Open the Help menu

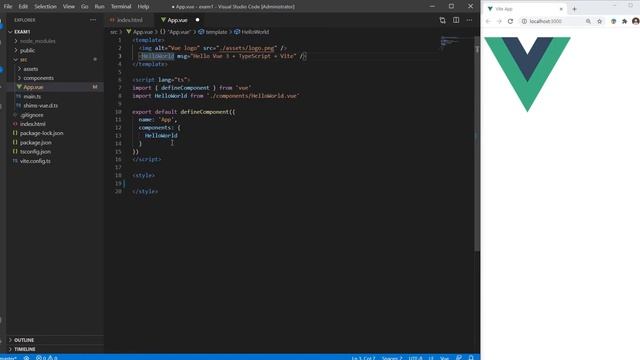(x=143, y=7)
